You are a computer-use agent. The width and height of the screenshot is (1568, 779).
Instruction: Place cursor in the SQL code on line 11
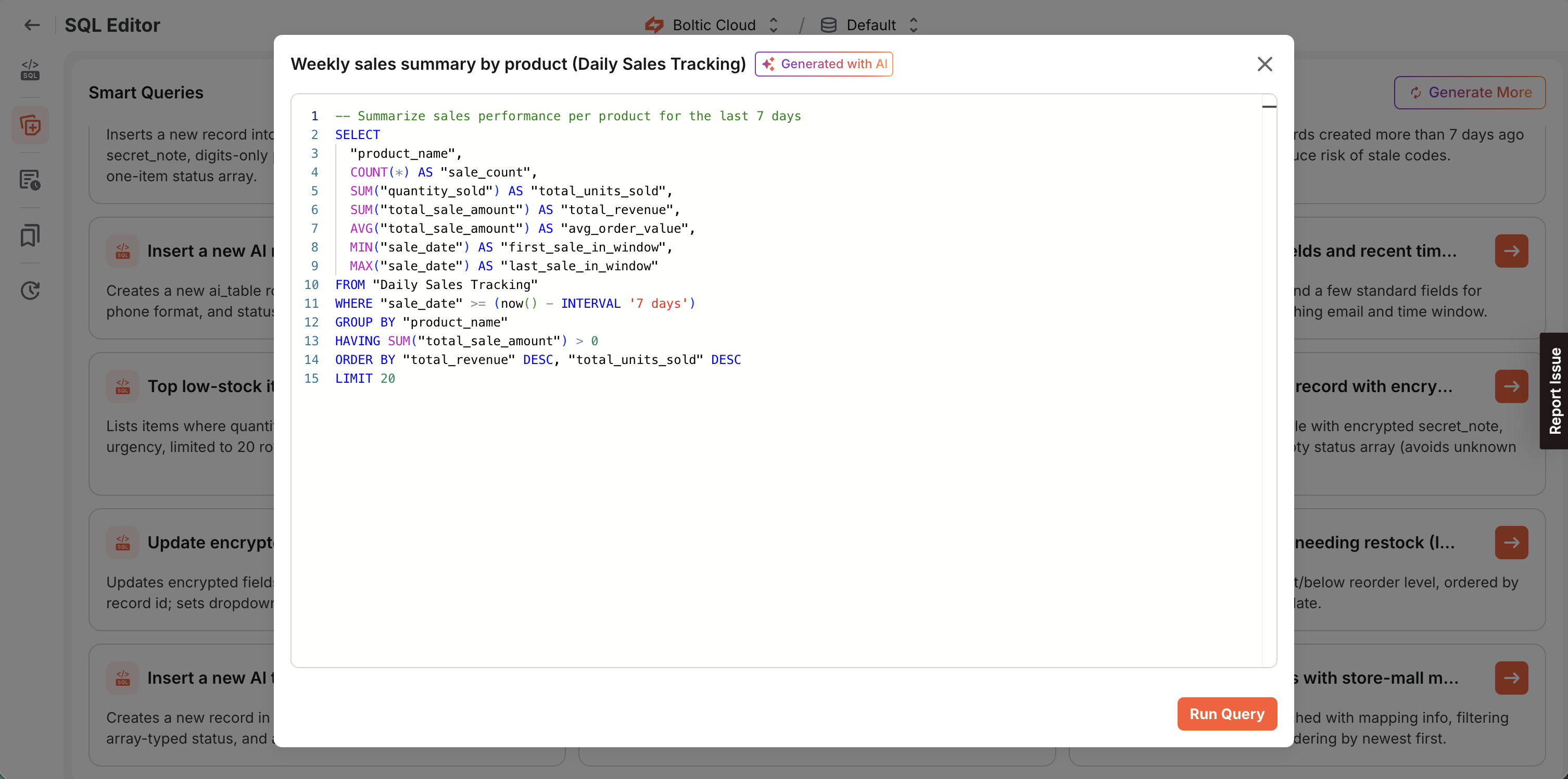coord(517,303)
